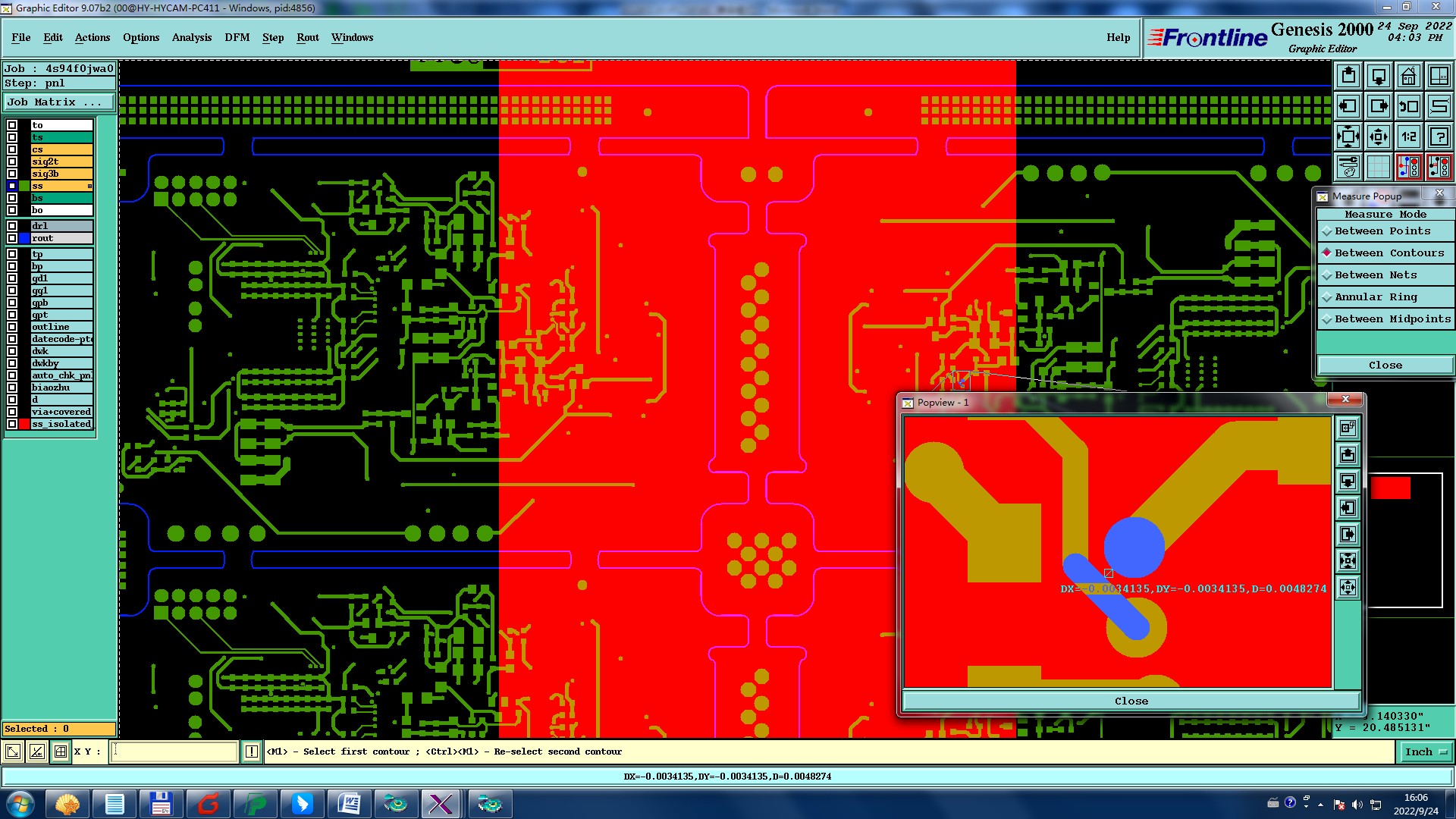This screenshot has width=1456, height=819.
Task: Select Between Points measure mode
Action: click(1382, 231)
